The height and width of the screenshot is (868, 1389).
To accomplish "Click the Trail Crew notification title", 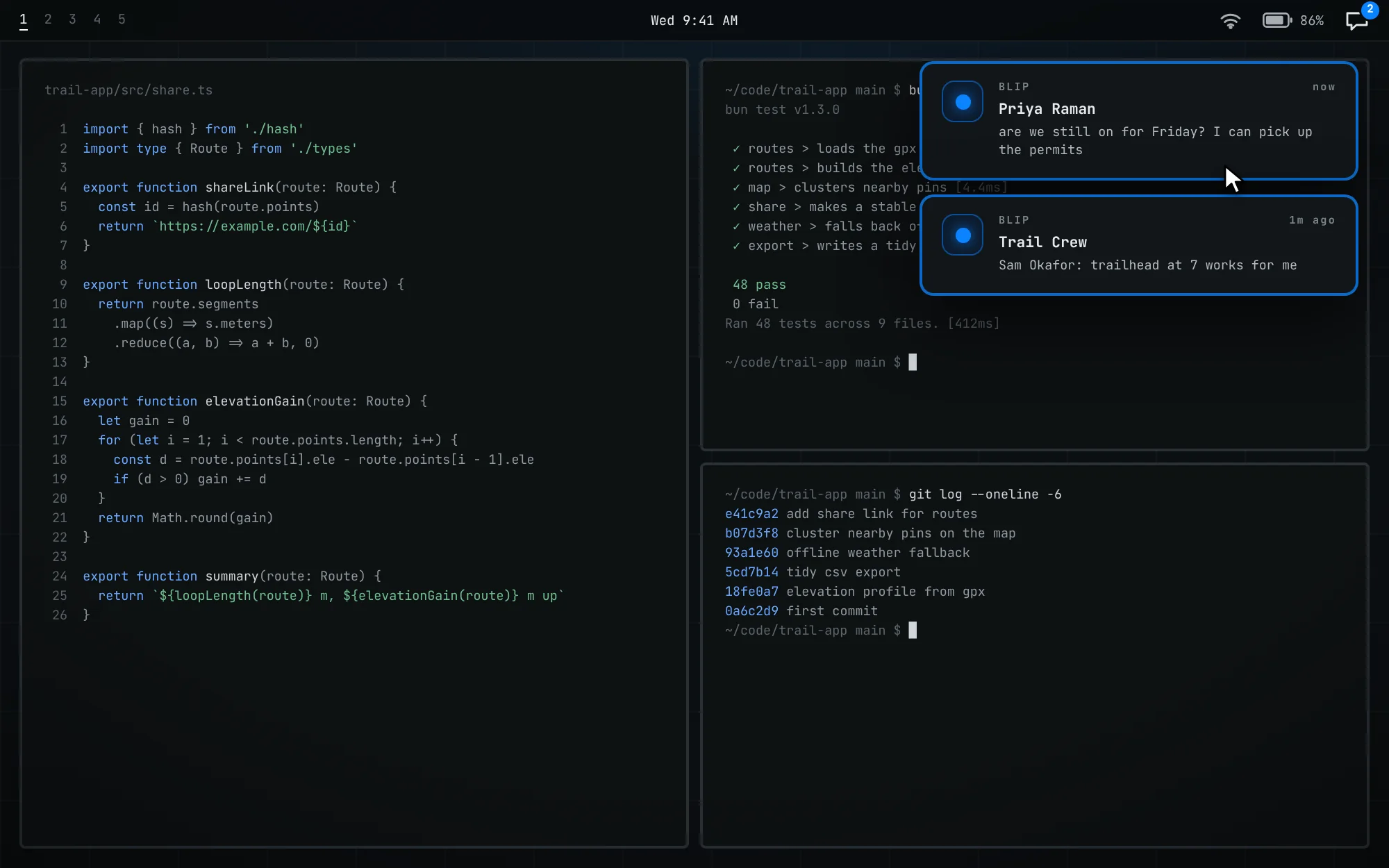I will point(1042,242).
